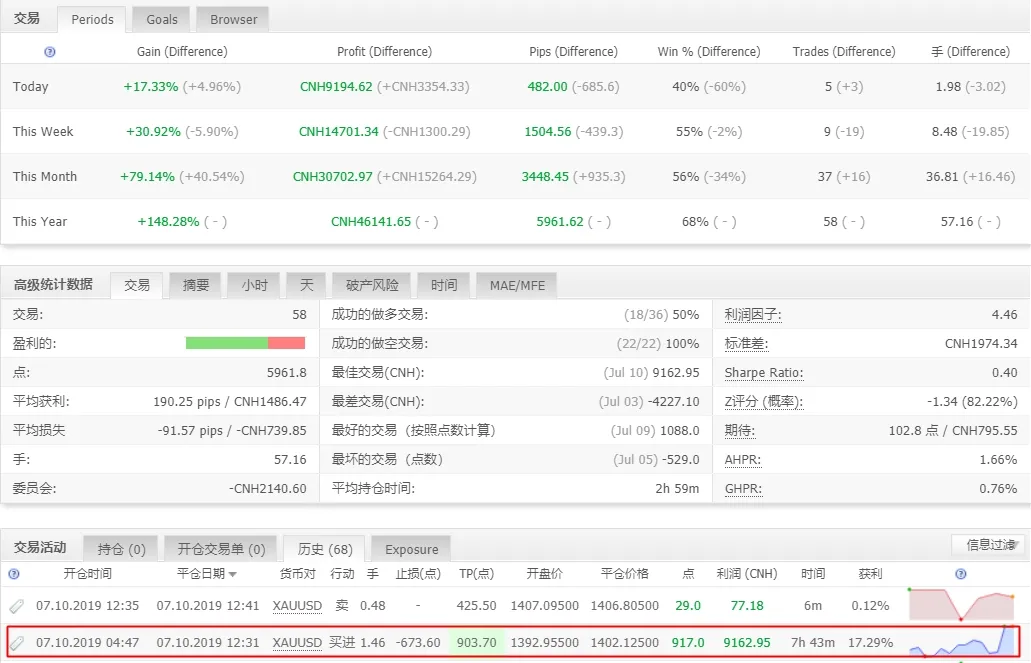The width and height of the screenshot is (1031, 663).
Task: Open the 小时 statistics tab
Action: tap(254, 285)
